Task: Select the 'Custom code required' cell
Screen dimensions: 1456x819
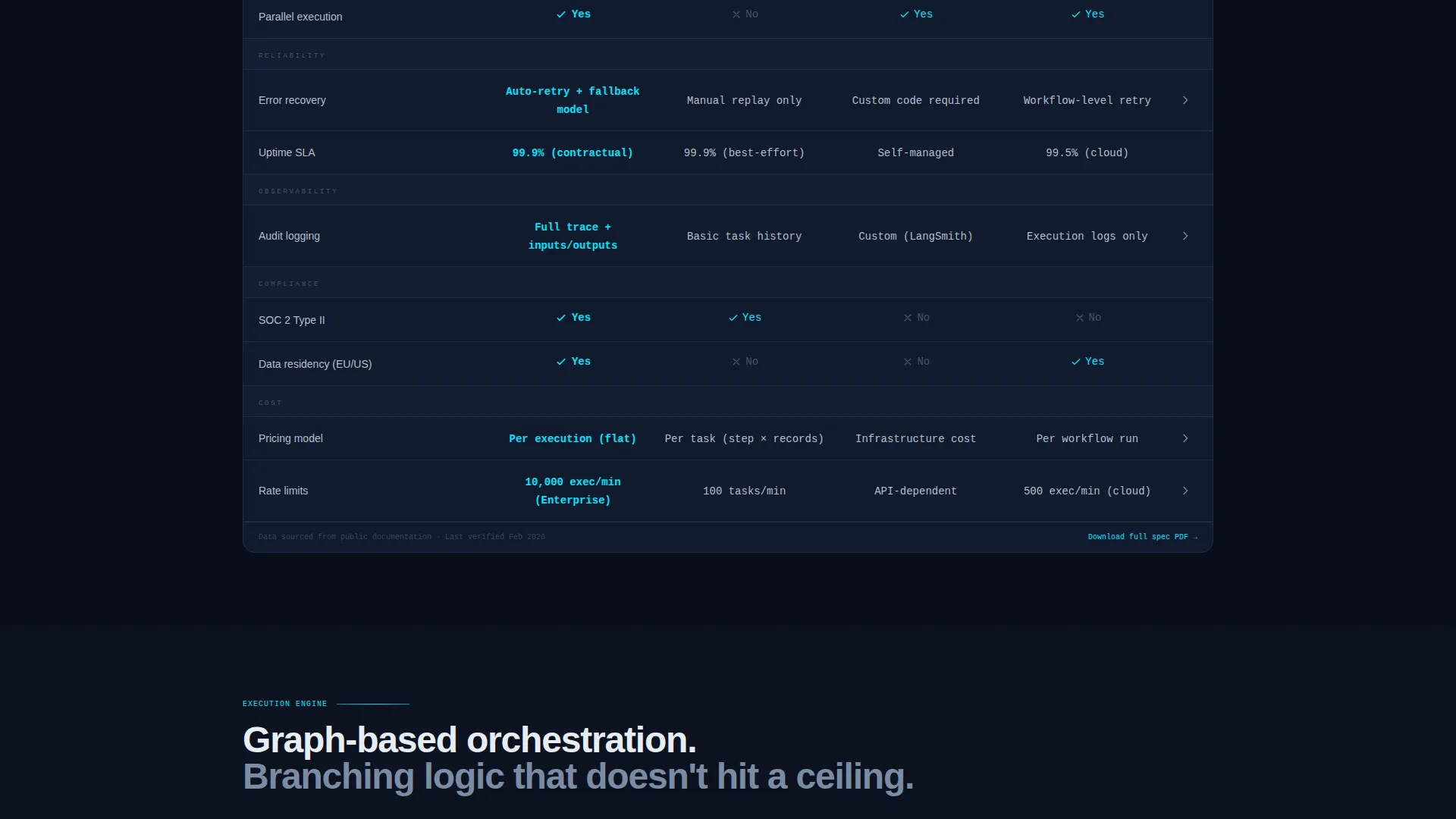Action: [x=915, y=100]
